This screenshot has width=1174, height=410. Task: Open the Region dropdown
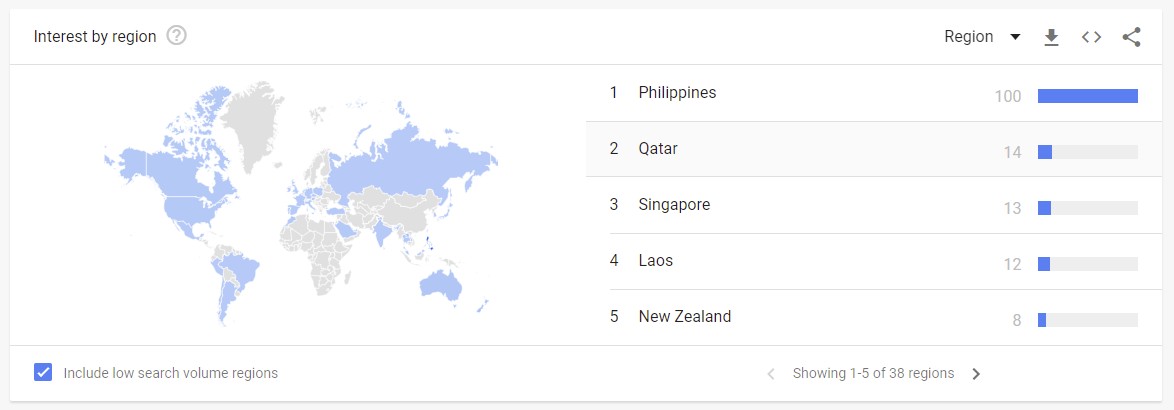[982, 37]
